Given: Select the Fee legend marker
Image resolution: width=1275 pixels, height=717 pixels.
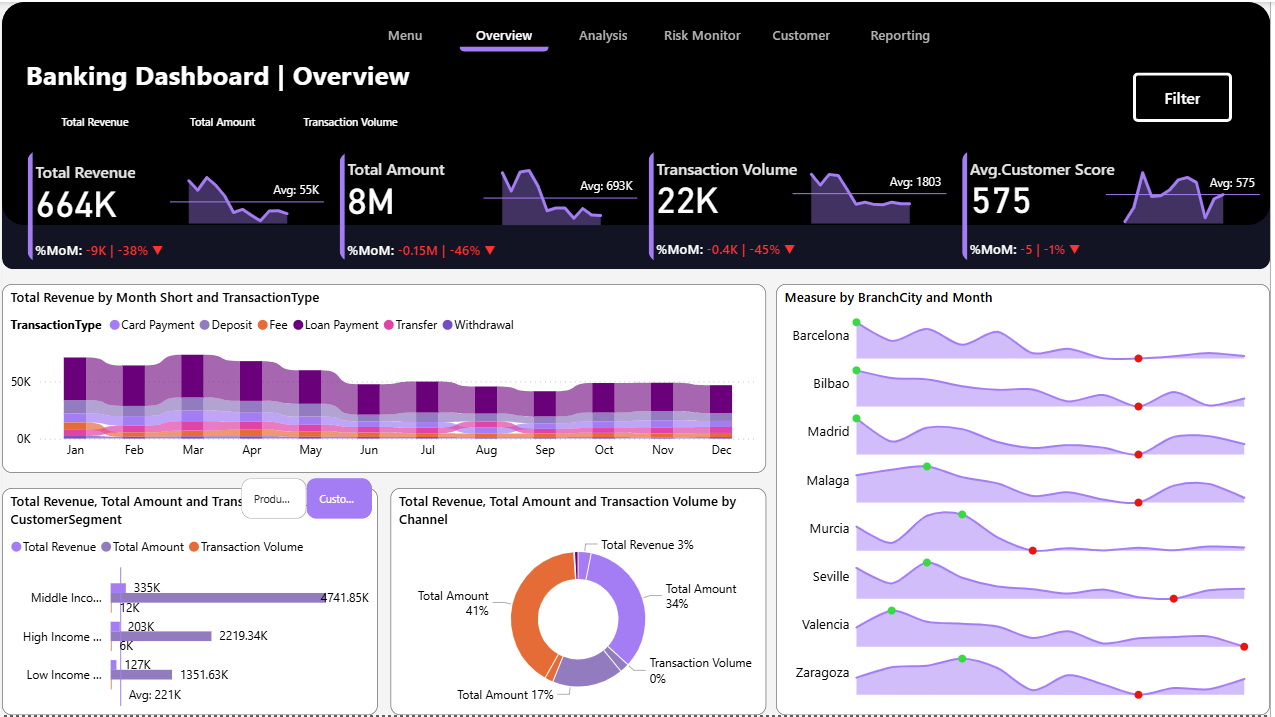Looking at the screenshot, I should coord(263,325).
